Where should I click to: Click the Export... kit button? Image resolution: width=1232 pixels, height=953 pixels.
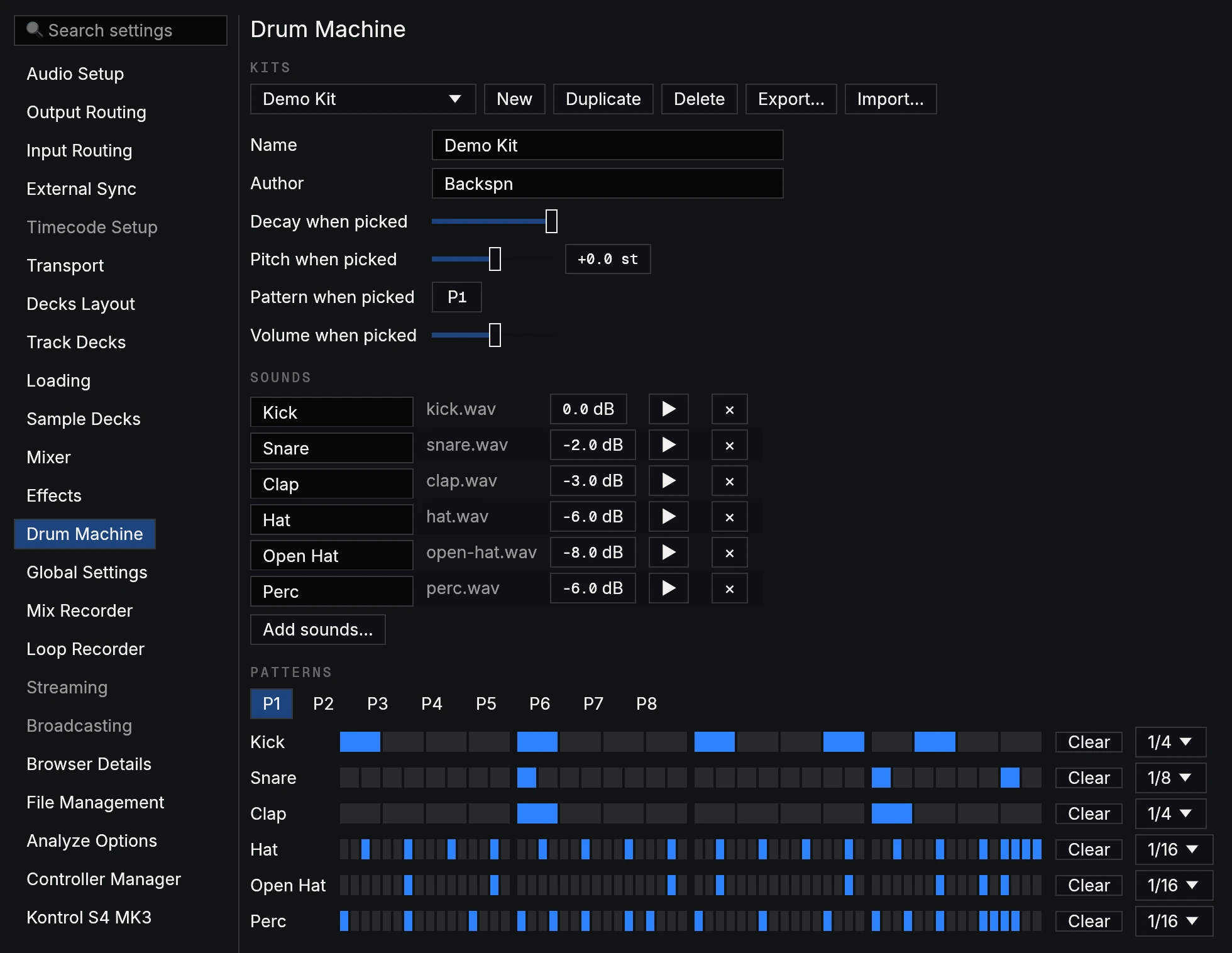coord(791,99)
